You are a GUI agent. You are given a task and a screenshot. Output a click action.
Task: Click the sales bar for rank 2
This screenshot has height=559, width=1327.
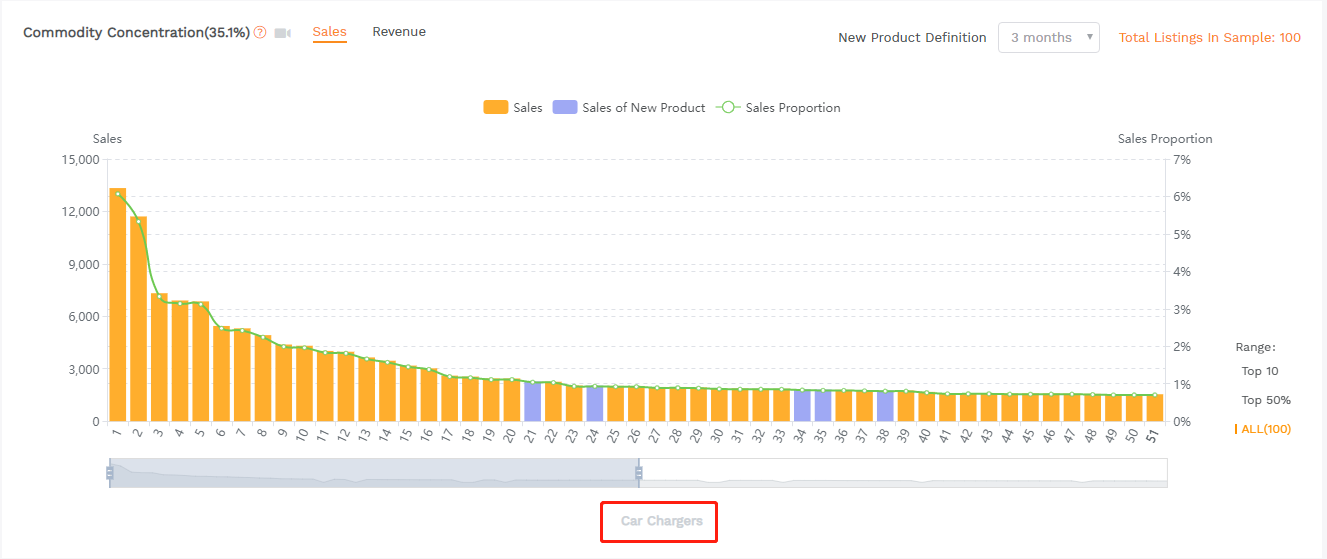139,320
